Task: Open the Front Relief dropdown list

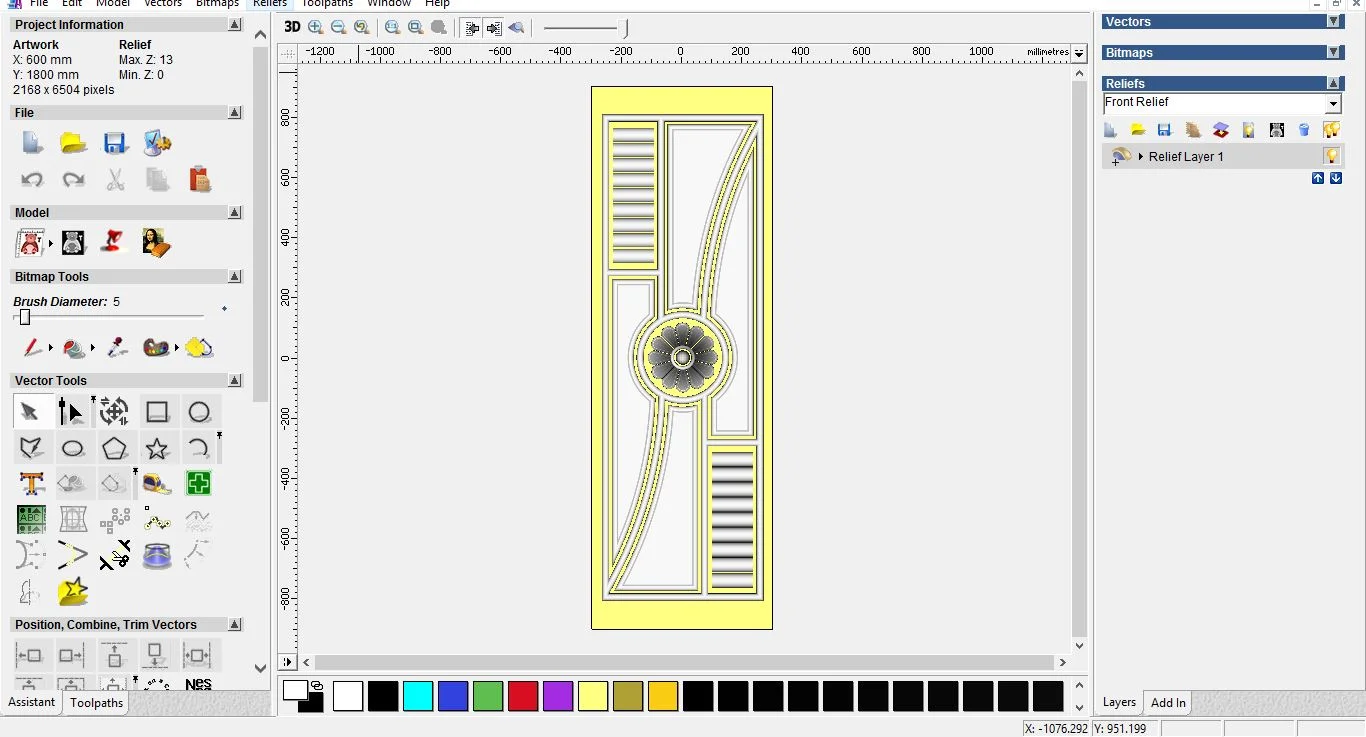Action: coord(1333,104)
